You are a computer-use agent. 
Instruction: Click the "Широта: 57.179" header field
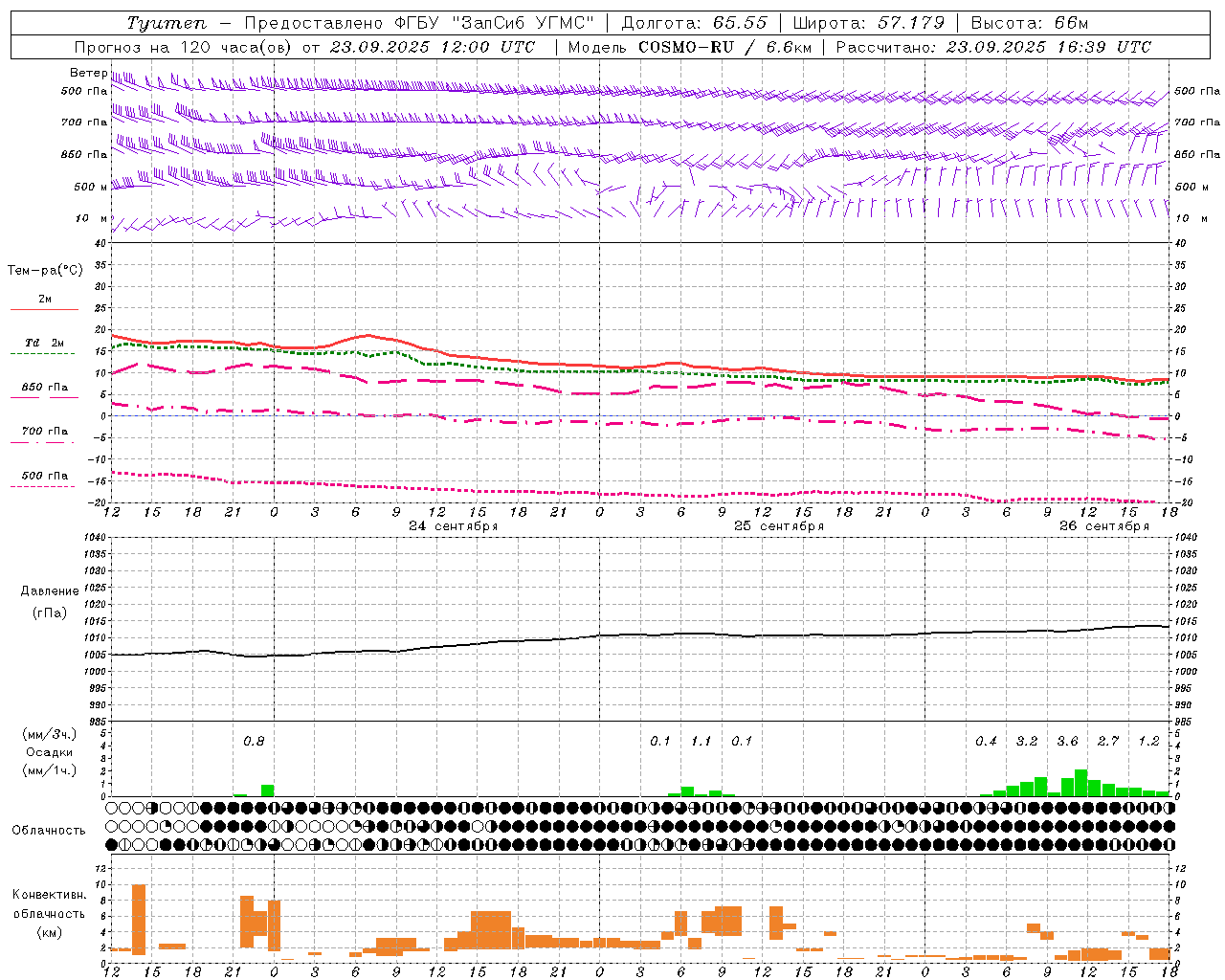[x=868, y=23]
